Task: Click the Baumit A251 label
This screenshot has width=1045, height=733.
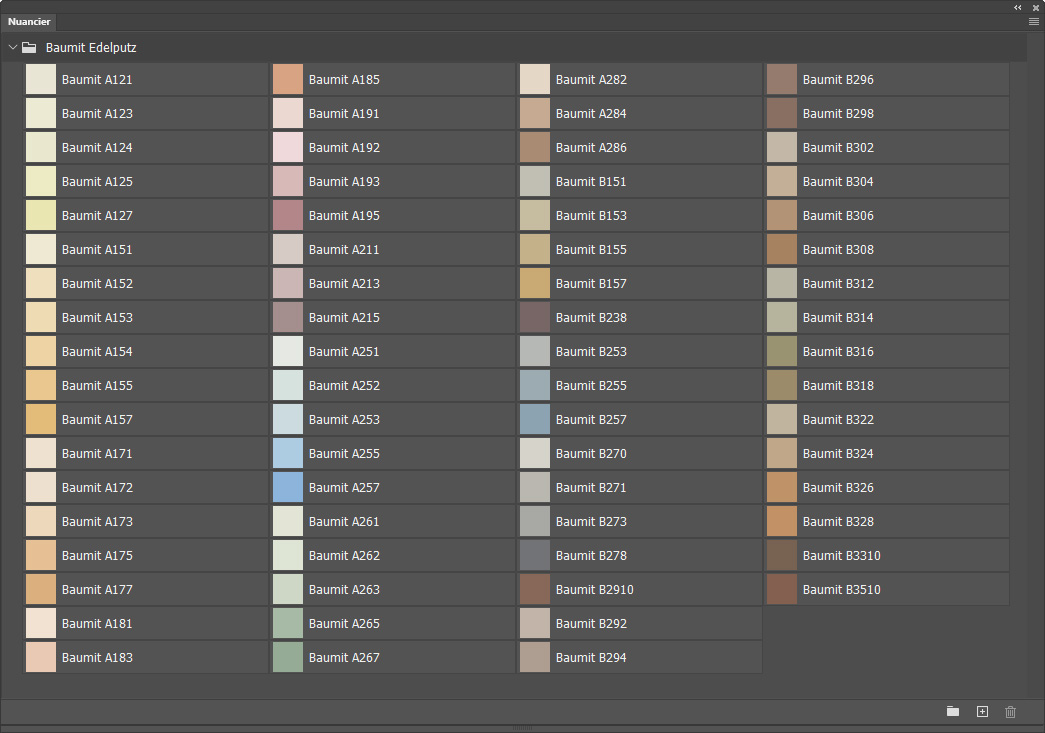Action: [344, 351]
